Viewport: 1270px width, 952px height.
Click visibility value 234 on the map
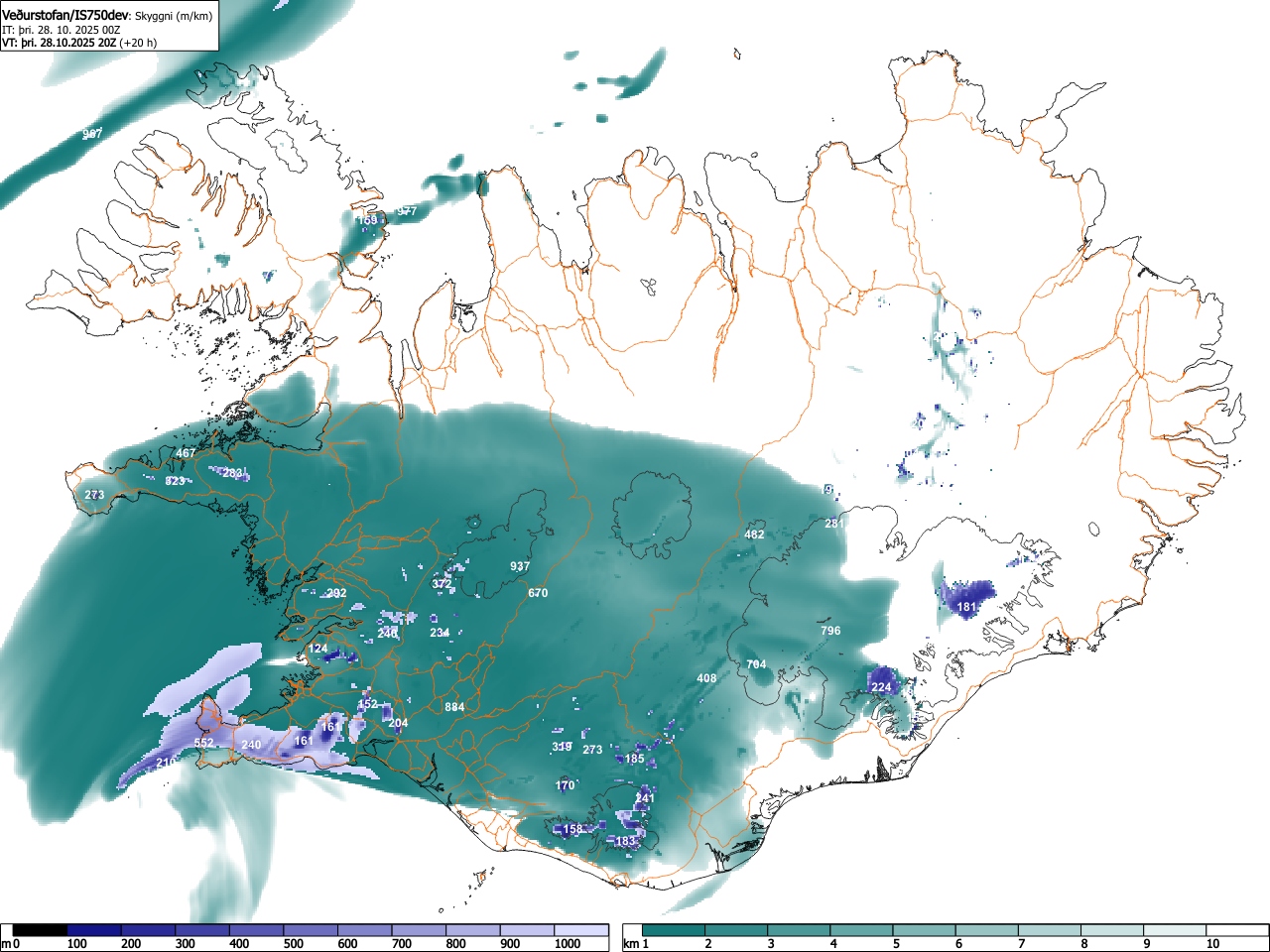pyautogui.click(x=440, y=633)
